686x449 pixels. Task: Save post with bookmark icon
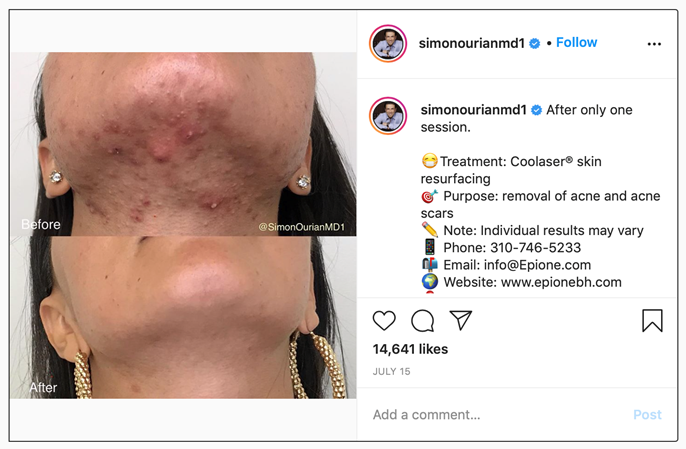(652, 320)
